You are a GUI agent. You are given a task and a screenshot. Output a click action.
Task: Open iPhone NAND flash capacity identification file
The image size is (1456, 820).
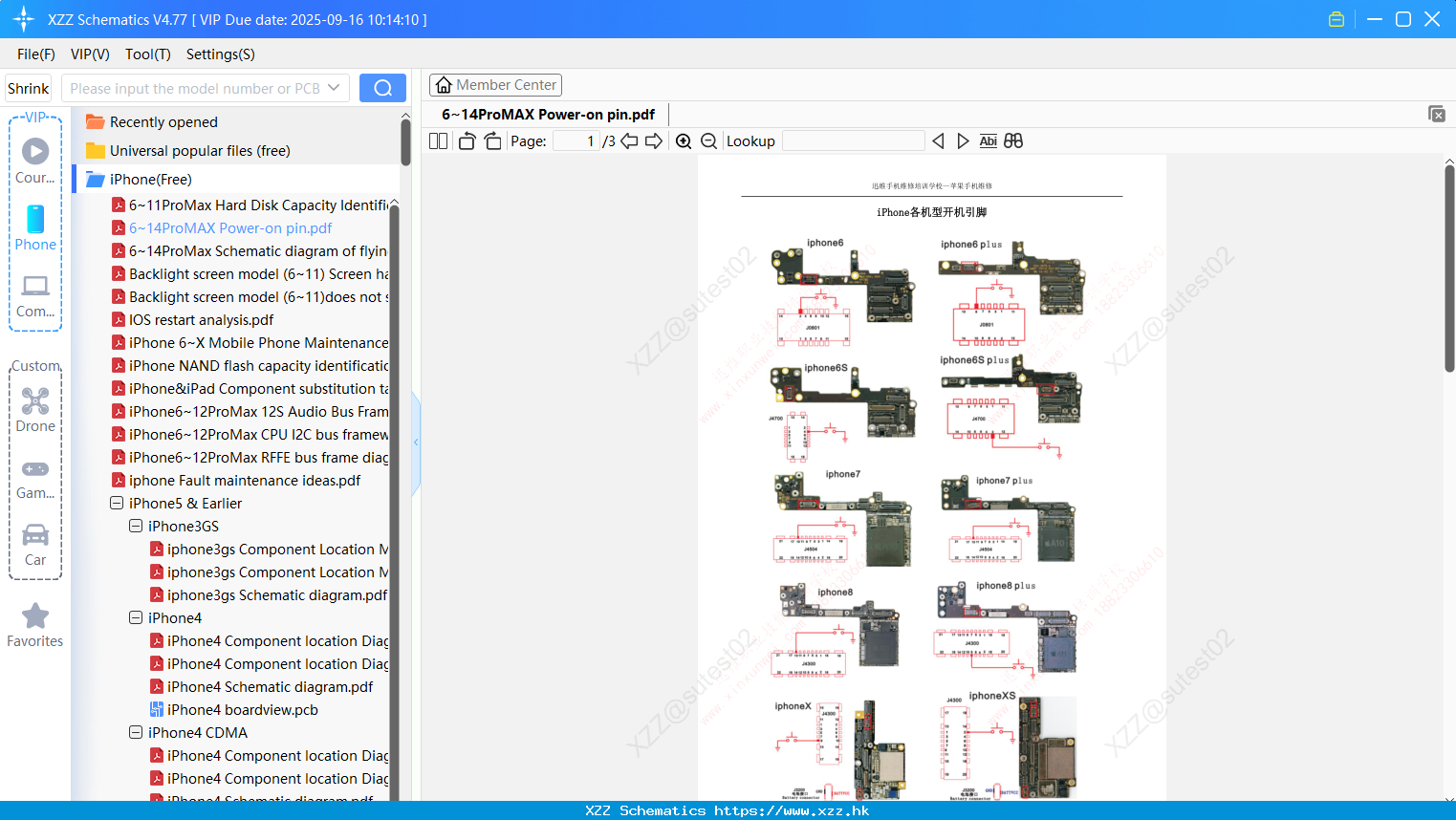250,365
